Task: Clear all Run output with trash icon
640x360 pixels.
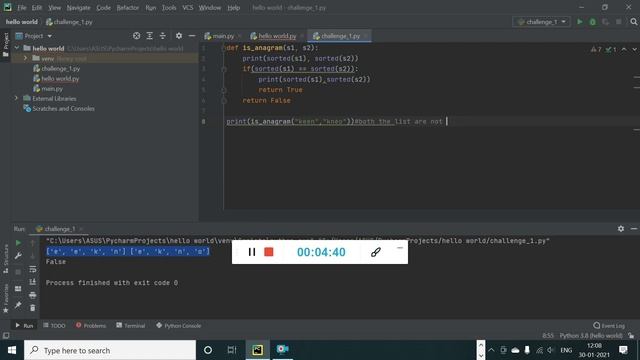Action: (x=33, y=308)
